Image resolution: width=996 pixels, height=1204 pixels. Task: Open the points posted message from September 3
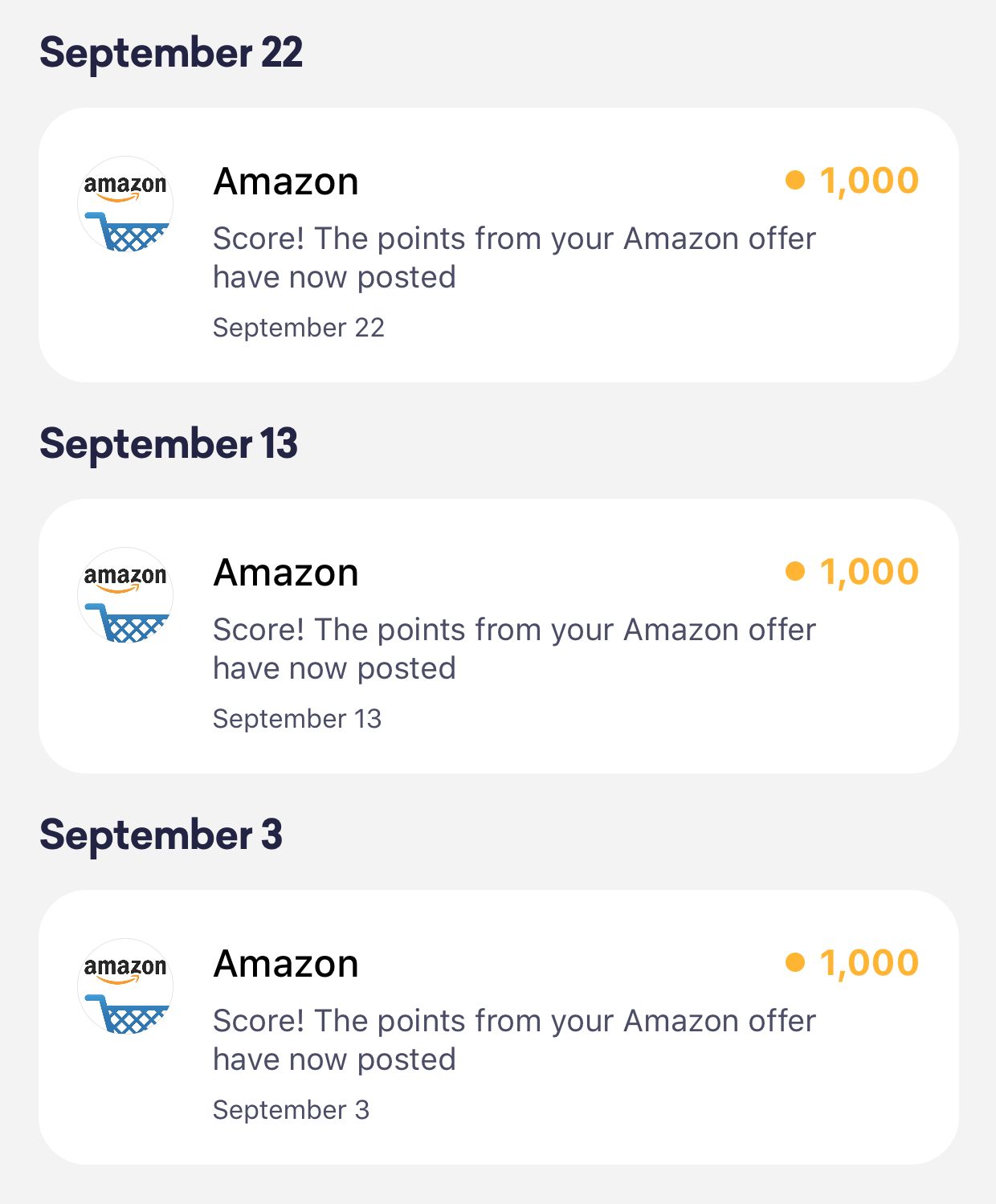click(514, 1040)
